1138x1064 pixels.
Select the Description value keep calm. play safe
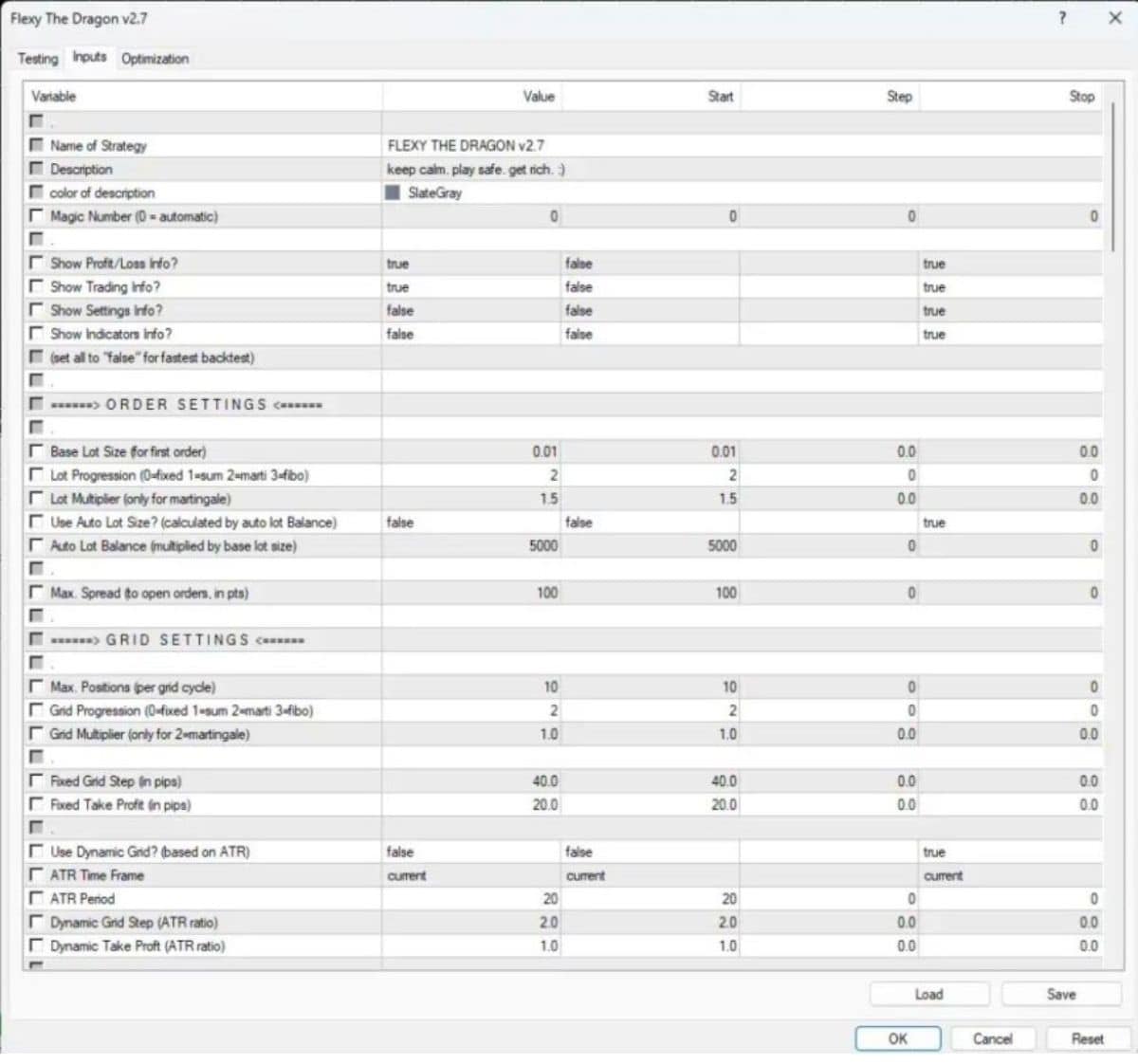[x=743, y=169]
